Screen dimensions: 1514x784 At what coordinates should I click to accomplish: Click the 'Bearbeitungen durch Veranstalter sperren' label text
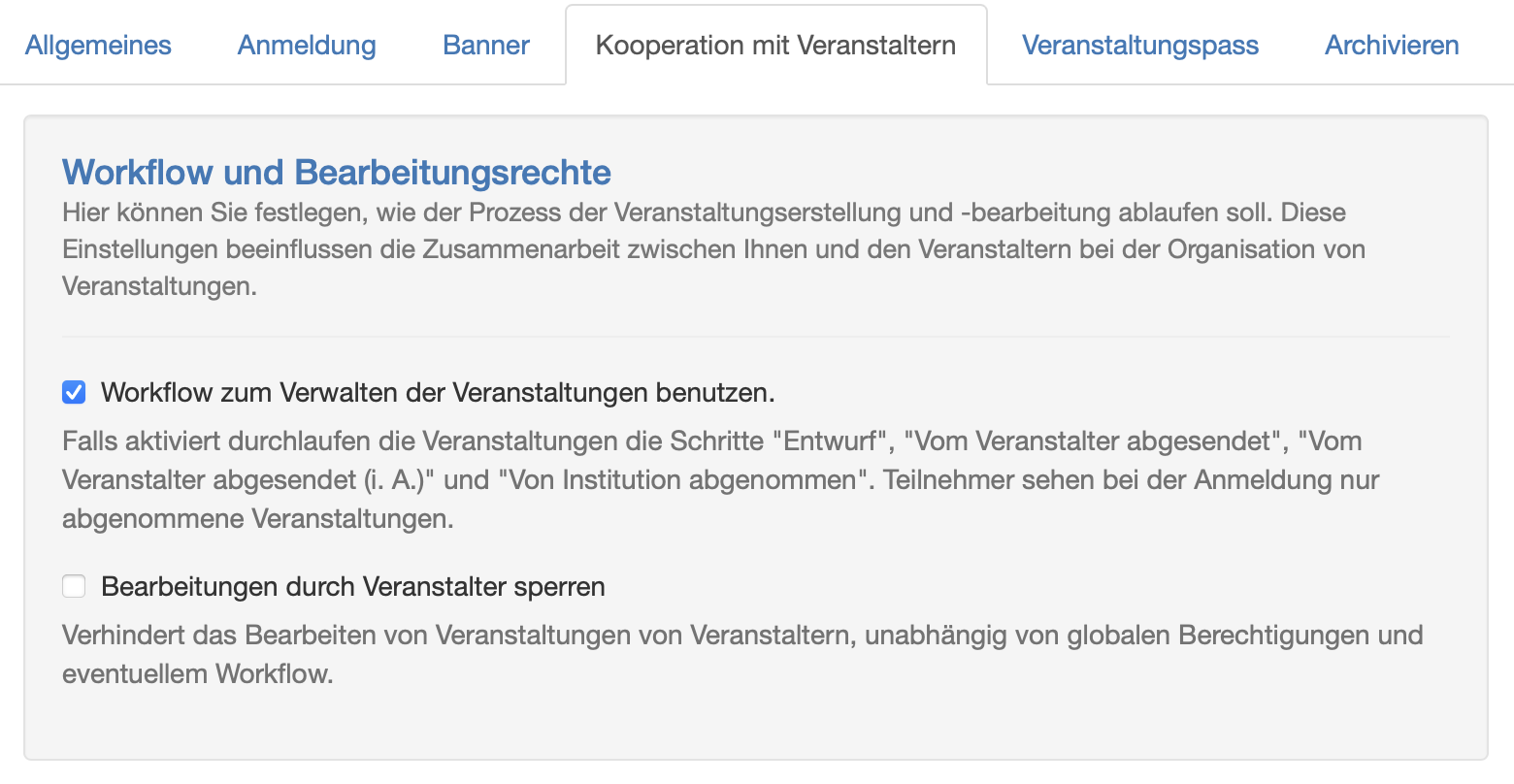pyautogui.click(x=353, y=587)
